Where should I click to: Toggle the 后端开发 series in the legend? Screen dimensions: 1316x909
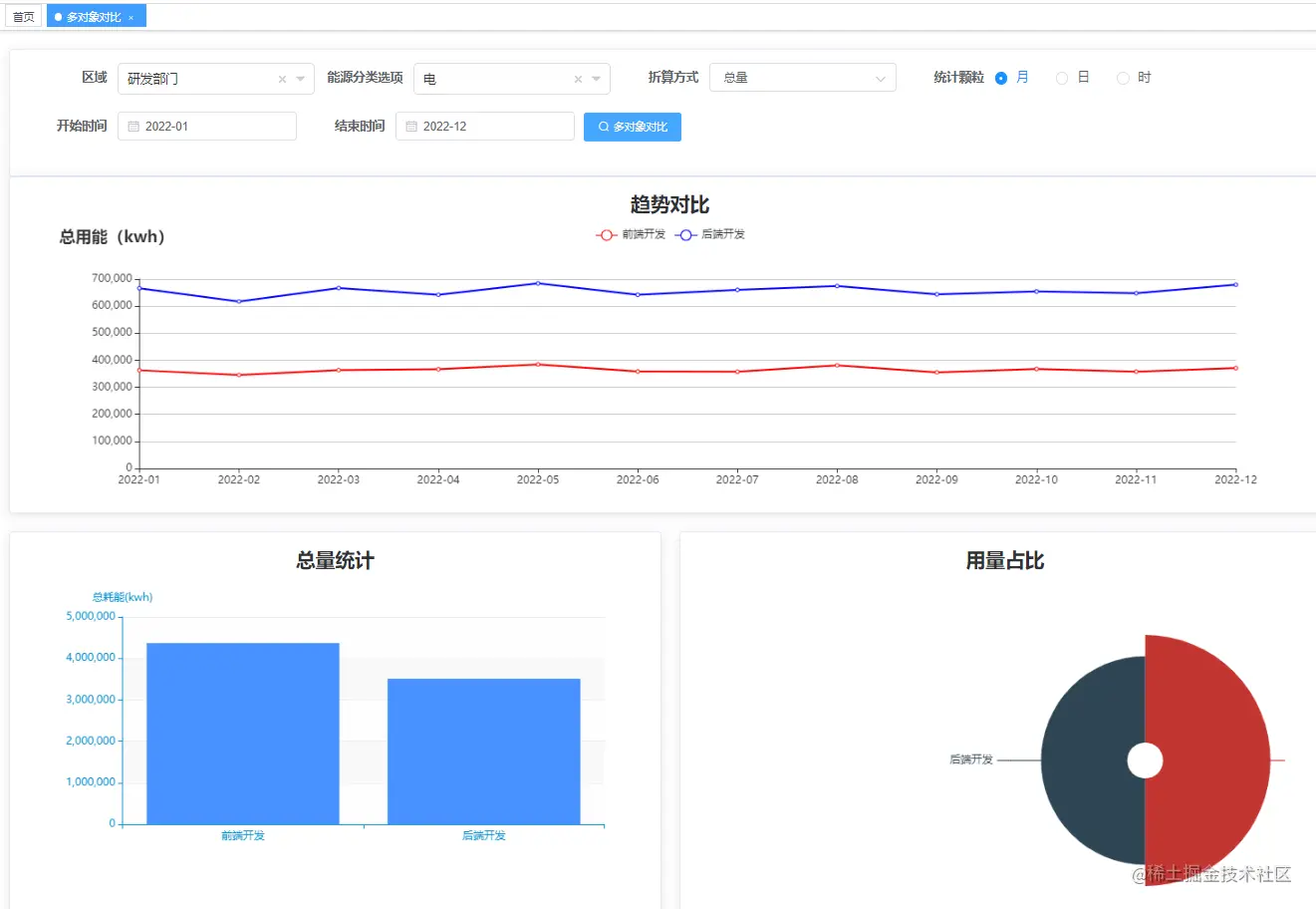tap(710, 234)
